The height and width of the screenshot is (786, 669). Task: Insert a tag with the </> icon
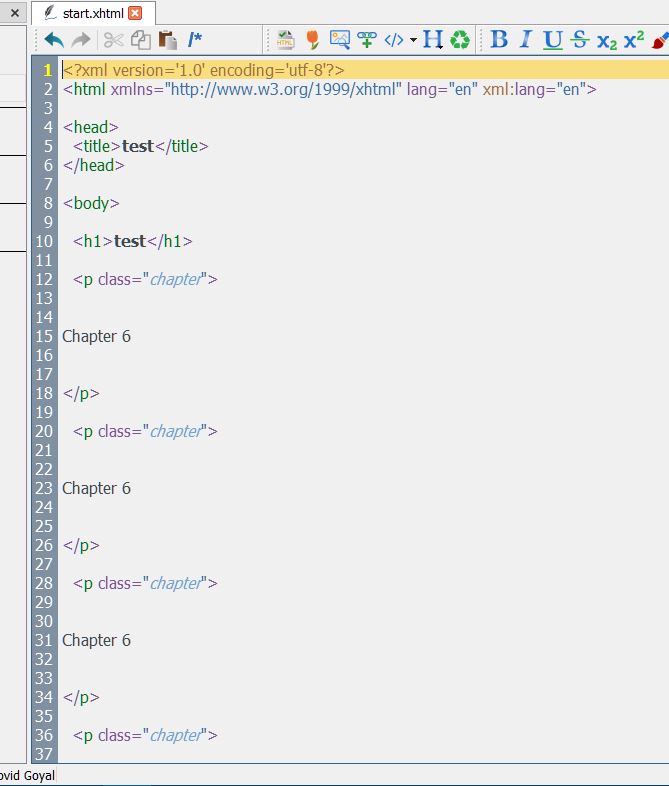coord(394,40)
